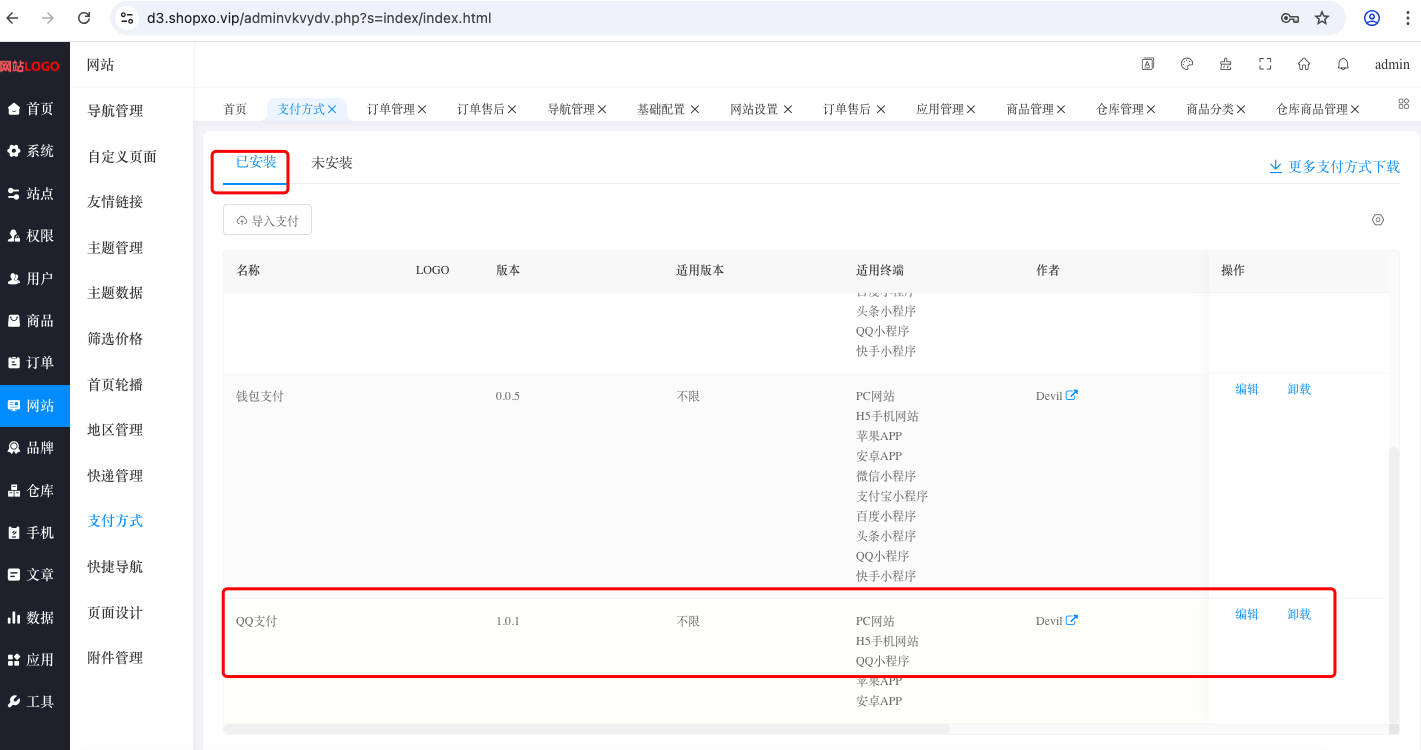Open 主题管理 in the submenu
This screenshot has height=750, width=1421.
pyautogui.click(x=115, y=248)
